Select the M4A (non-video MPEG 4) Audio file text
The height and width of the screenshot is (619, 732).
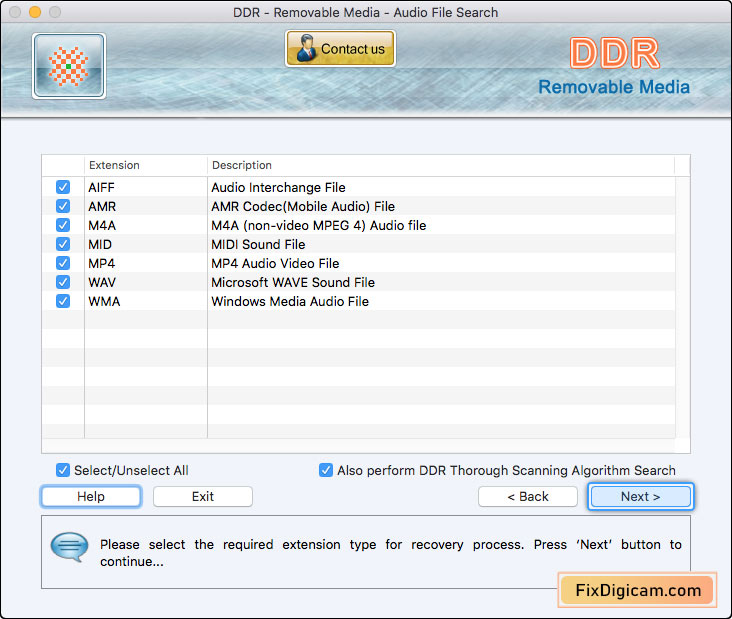pos(319,225)
